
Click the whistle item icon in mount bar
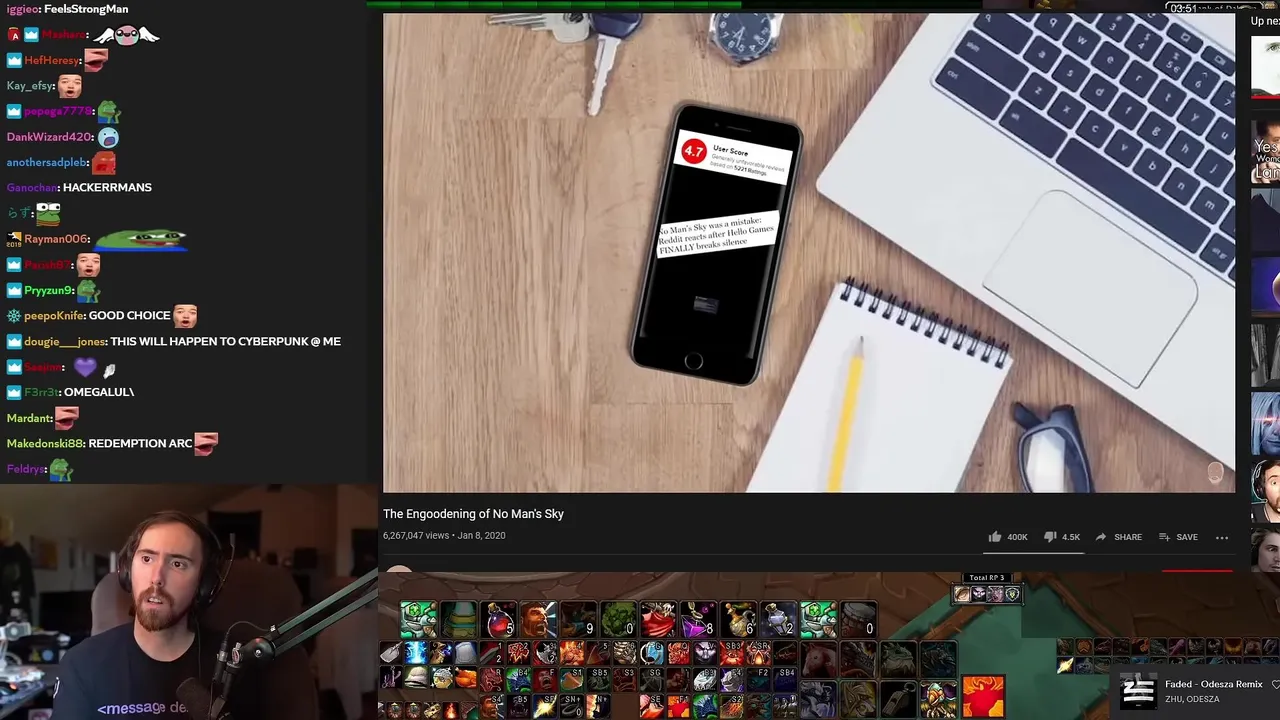point(899,699)
